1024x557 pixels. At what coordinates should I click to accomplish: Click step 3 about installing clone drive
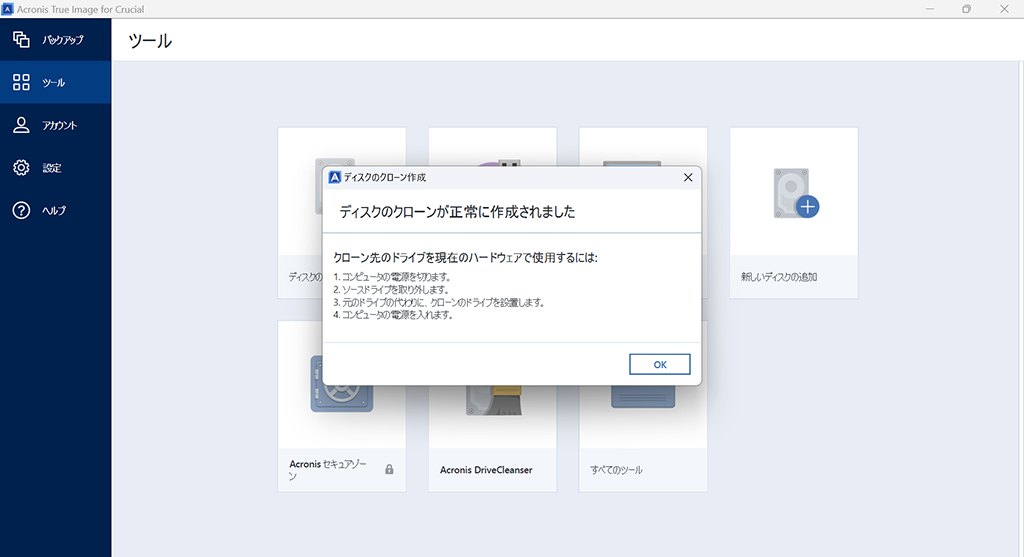click(x=439, y=302)
